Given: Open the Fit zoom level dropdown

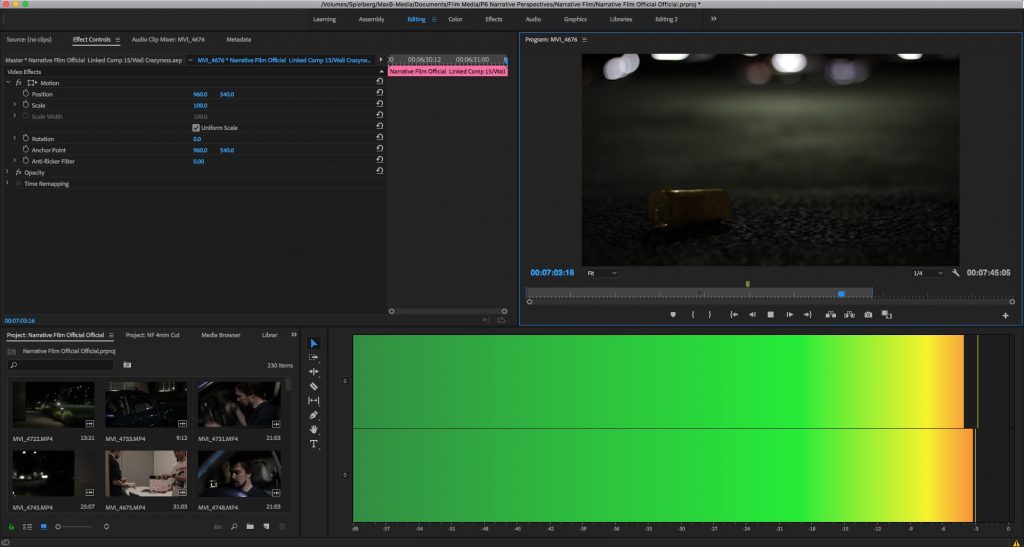Looking at the screenshot, I should (x=602, y=273).
